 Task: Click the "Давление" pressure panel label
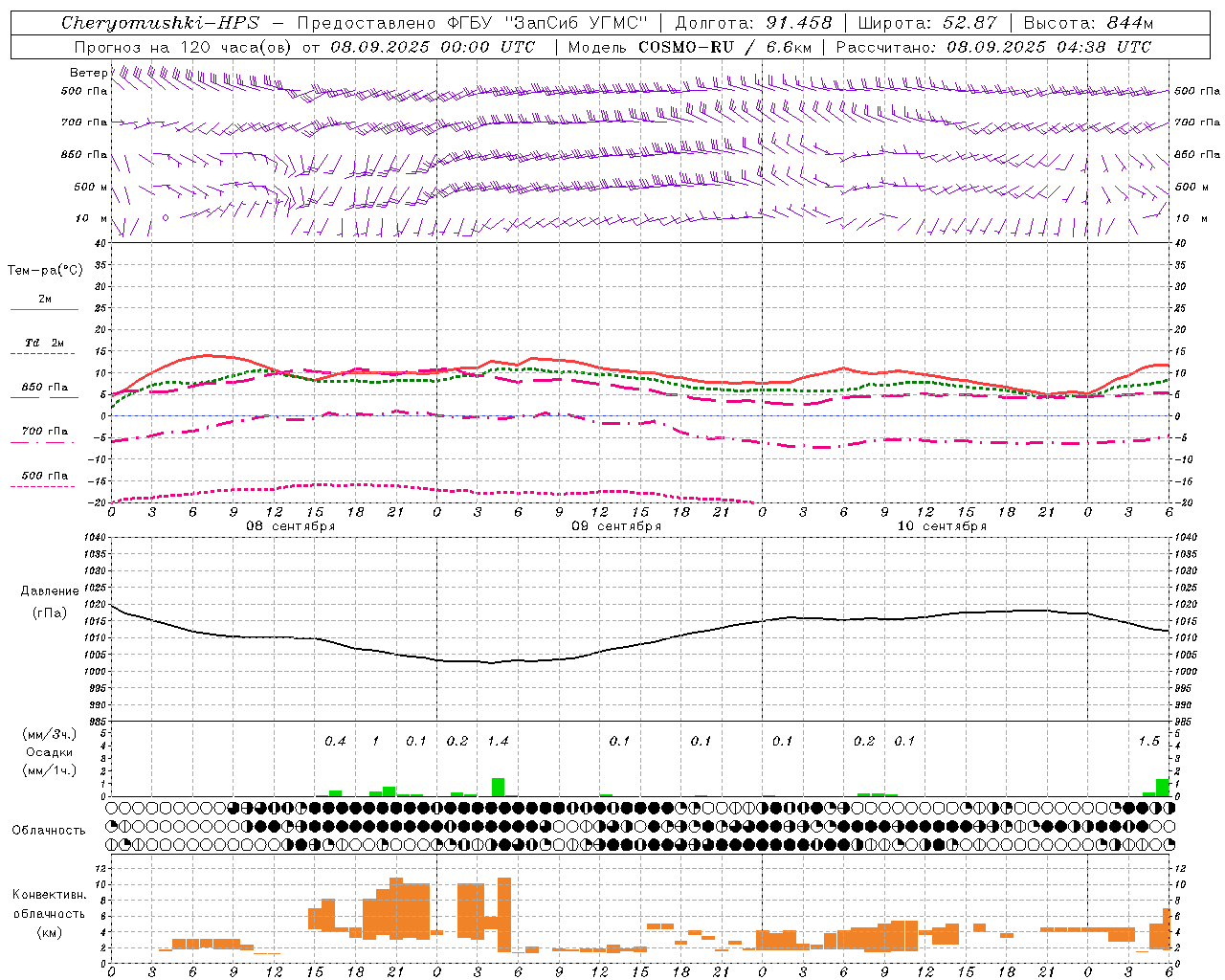pyautogui.click(x=50, y=591)
